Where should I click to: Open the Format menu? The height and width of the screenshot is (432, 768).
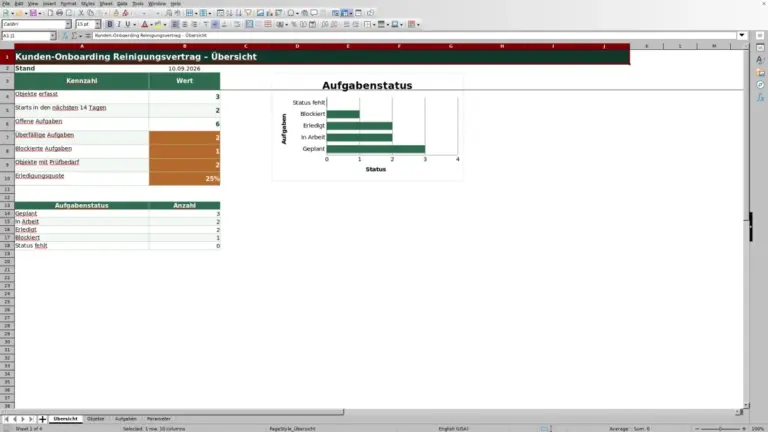click(68, 3)
